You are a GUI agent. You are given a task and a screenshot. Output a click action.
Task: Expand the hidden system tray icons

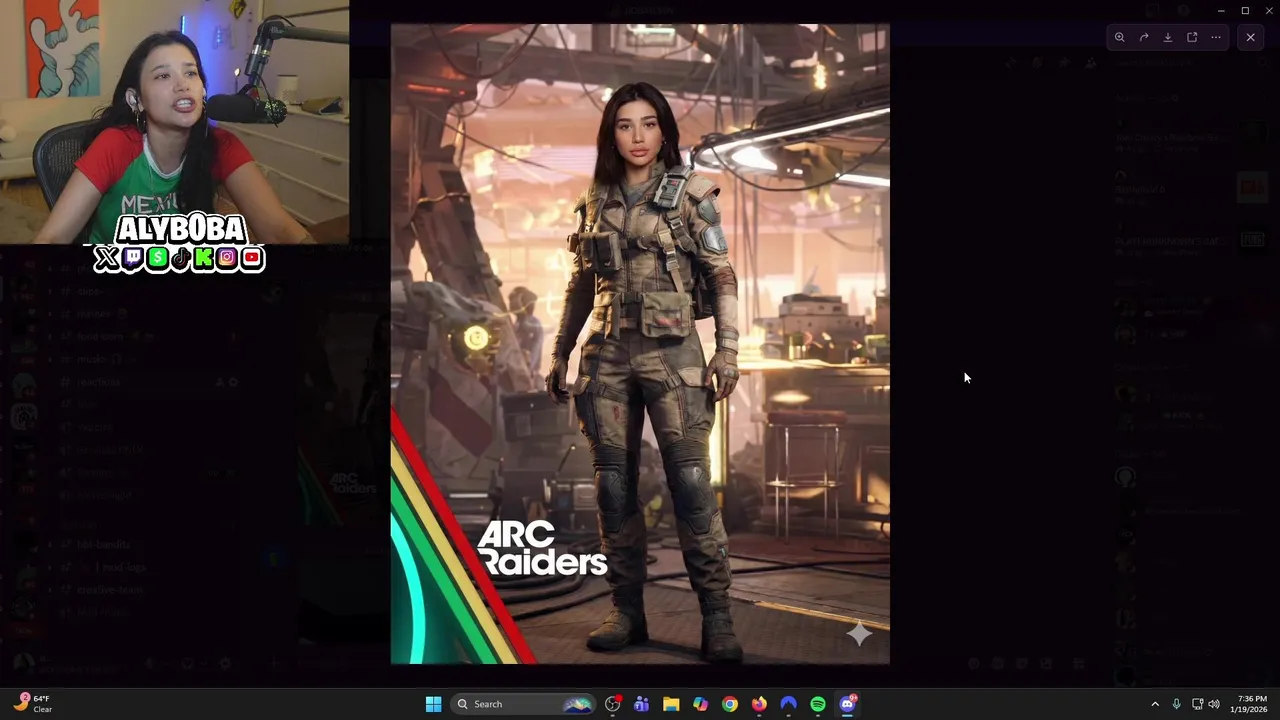pyautogui.click(x=1155, y=704)
